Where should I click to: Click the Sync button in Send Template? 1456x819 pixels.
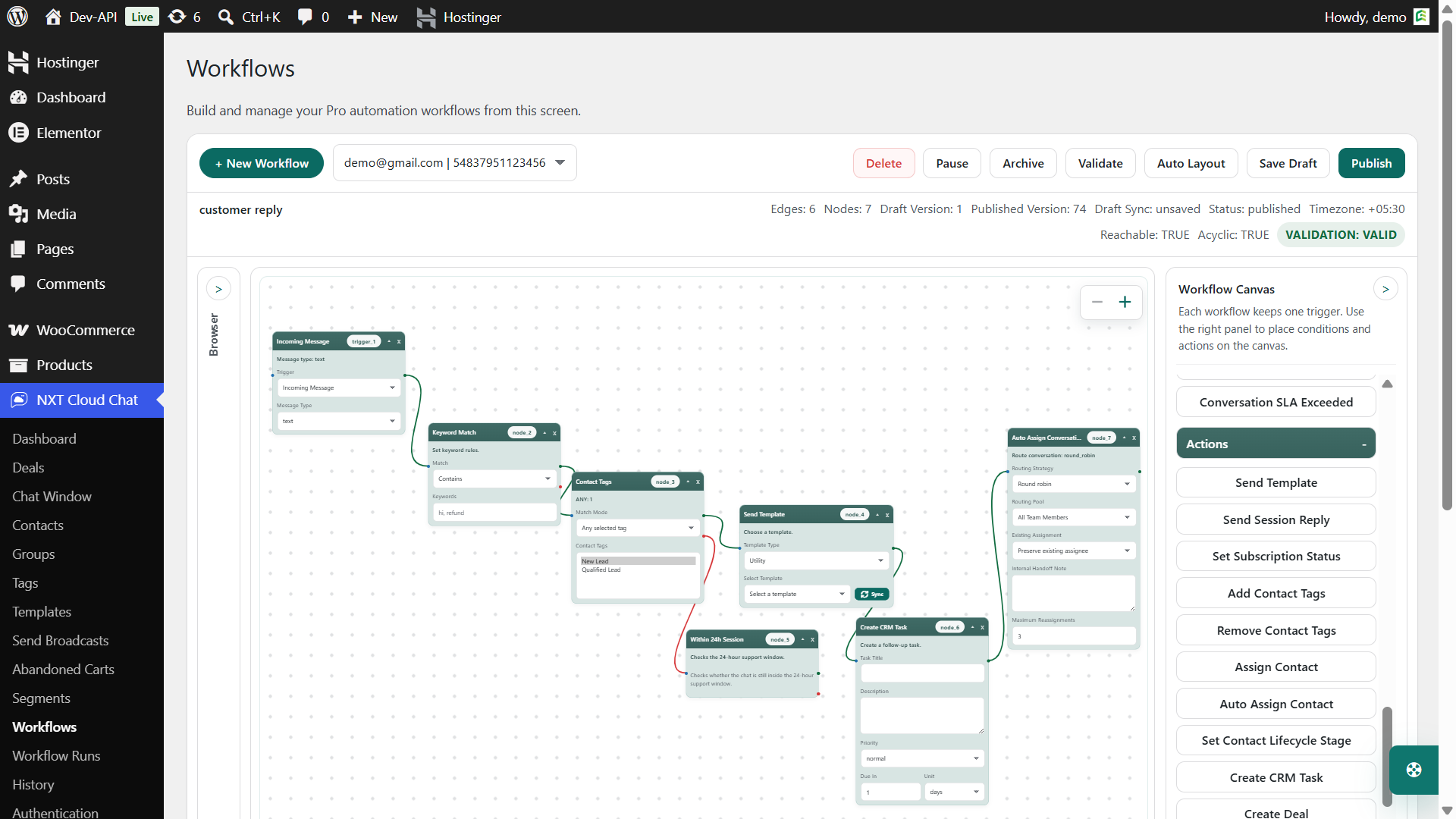point(871,595)
